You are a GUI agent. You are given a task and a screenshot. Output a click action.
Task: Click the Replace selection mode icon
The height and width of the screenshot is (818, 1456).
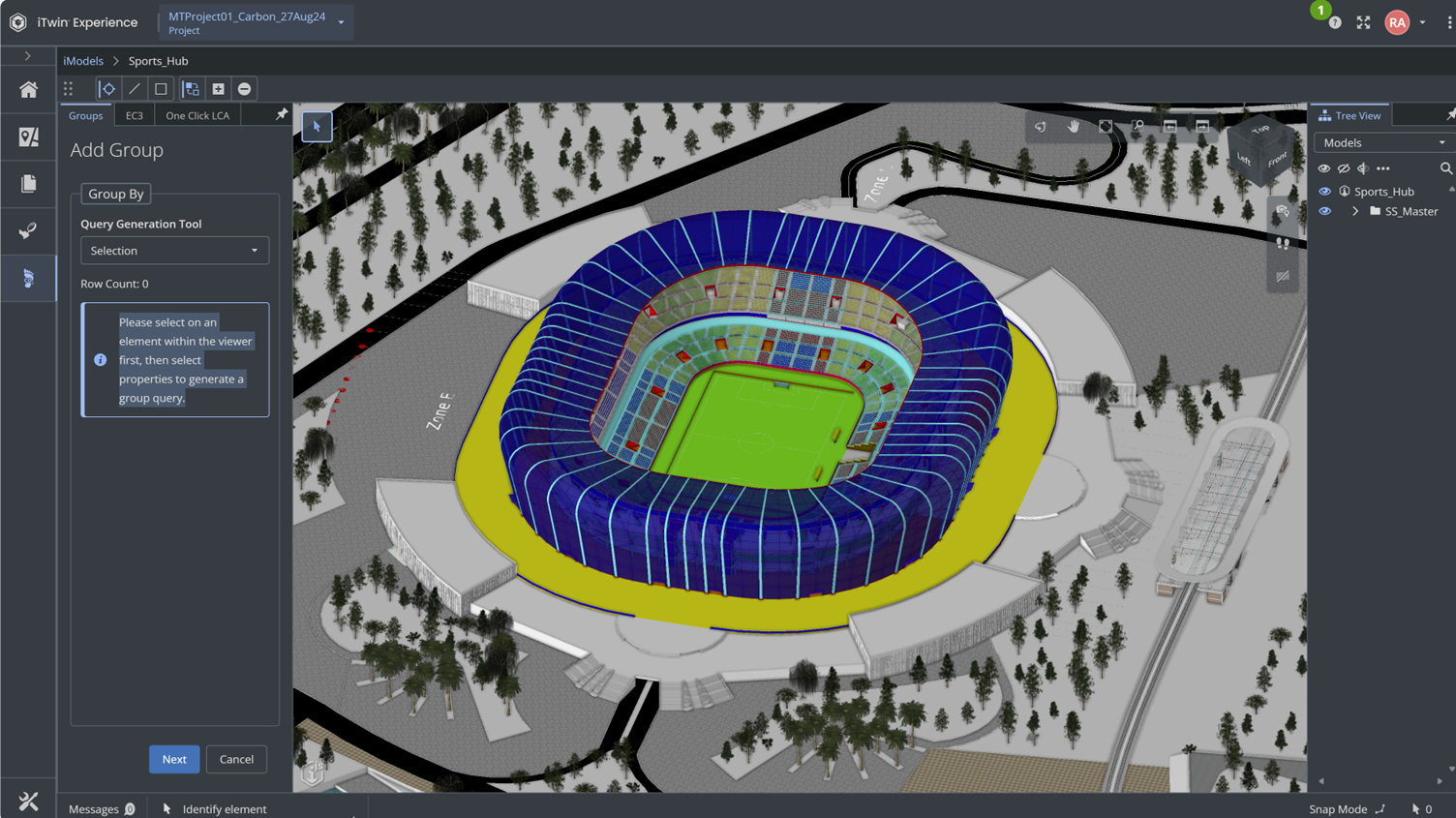click(192, 89)
